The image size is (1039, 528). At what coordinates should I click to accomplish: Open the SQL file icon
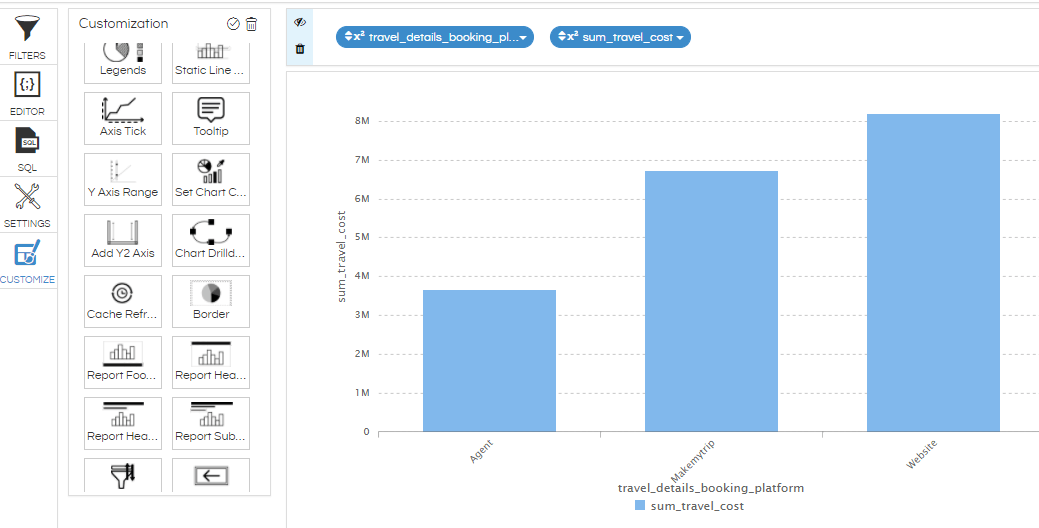click(27, 140)
